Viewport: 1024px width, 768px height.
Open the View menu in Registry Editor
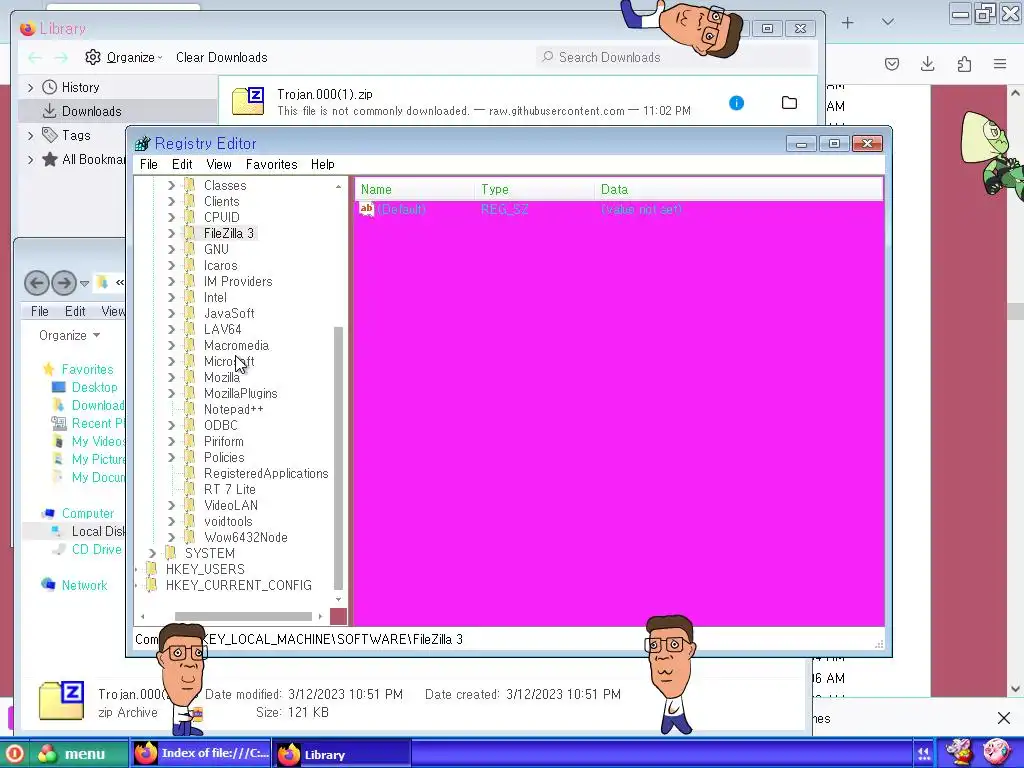point(219,165)
